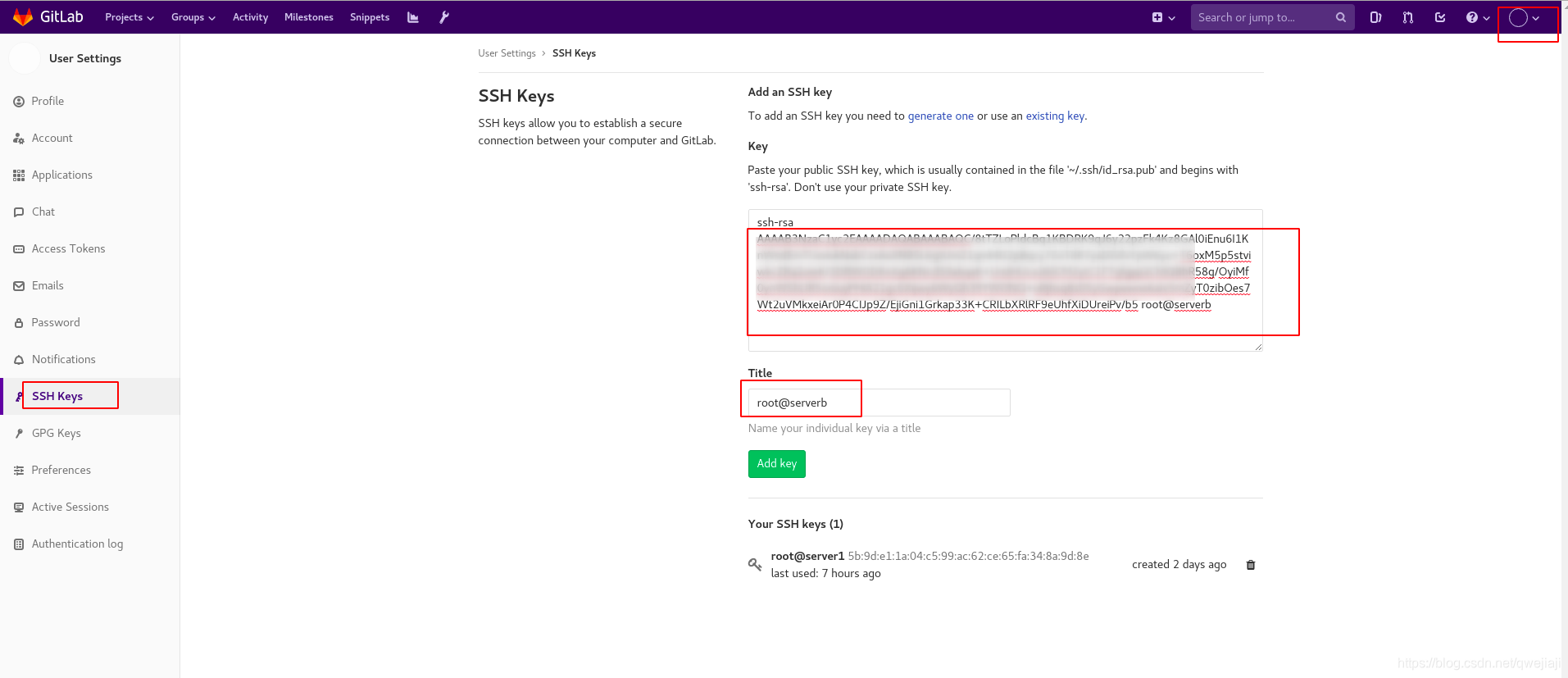Open the user avatar dropdown menu

point(1524,18)
